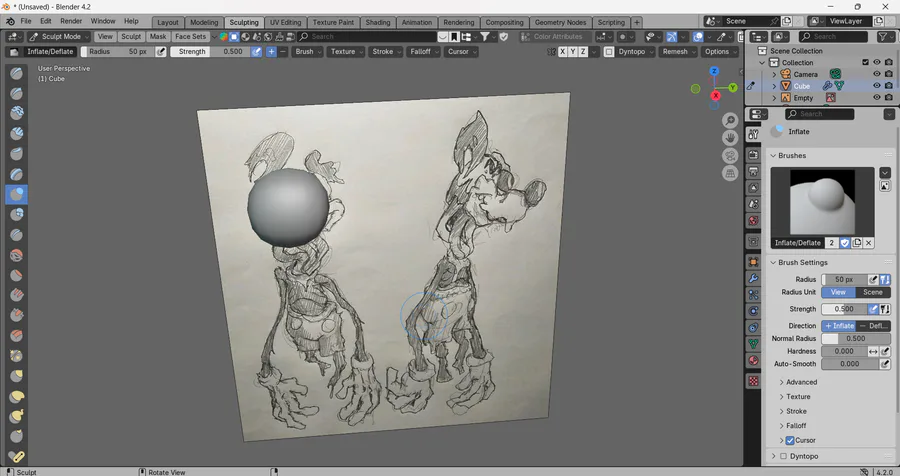Switch to the Shading workspace tab
This screenshot has height=476, width=900.
(378, 22)
